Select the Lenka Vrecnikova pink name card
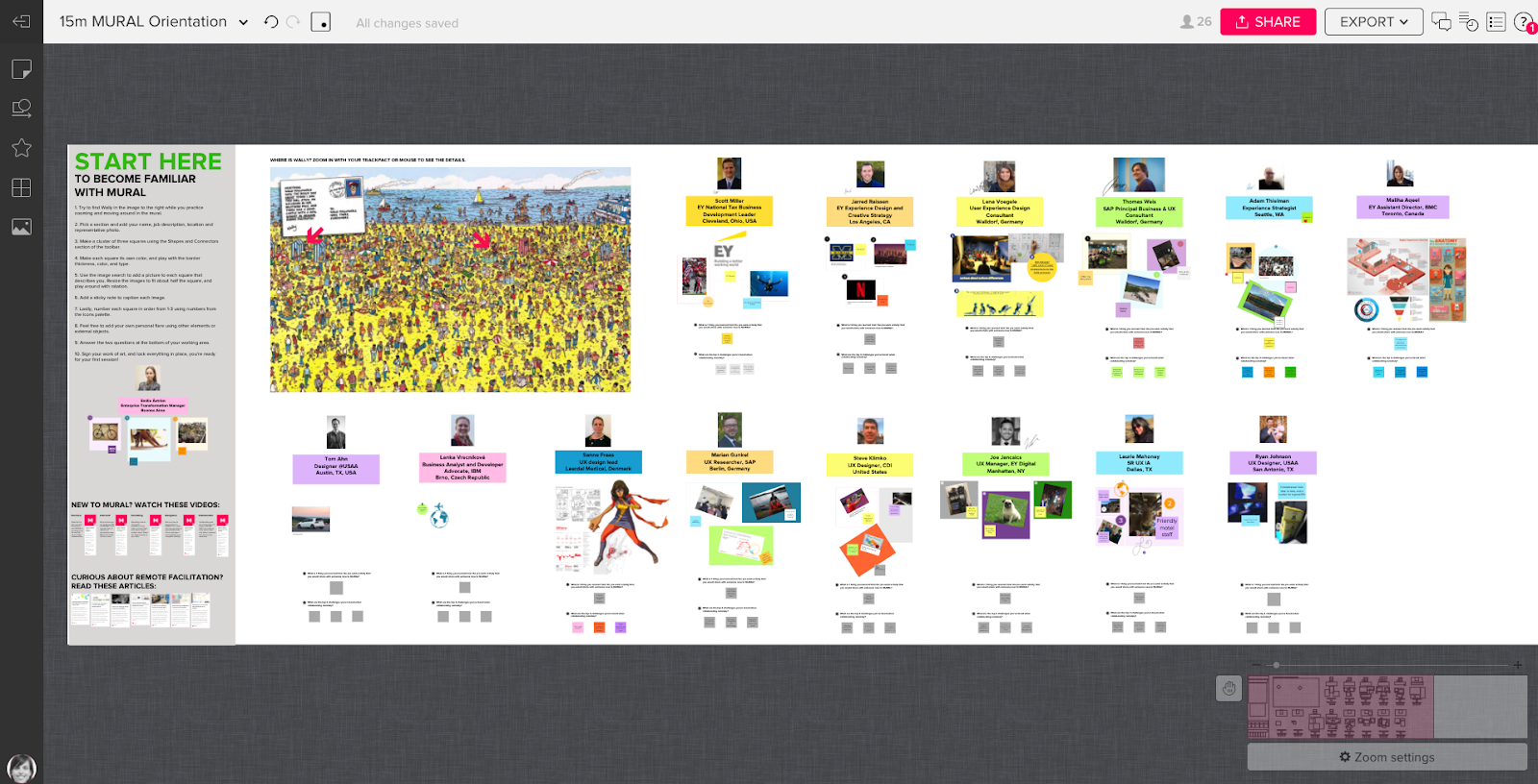 462,468
